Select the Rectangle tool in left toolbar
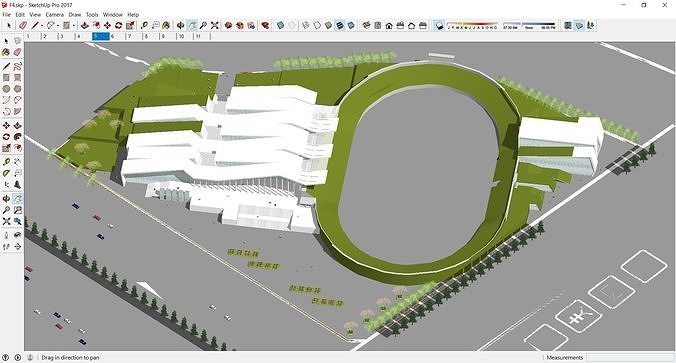This screenshot has height=363, width=676. click(x=6, y=77)
